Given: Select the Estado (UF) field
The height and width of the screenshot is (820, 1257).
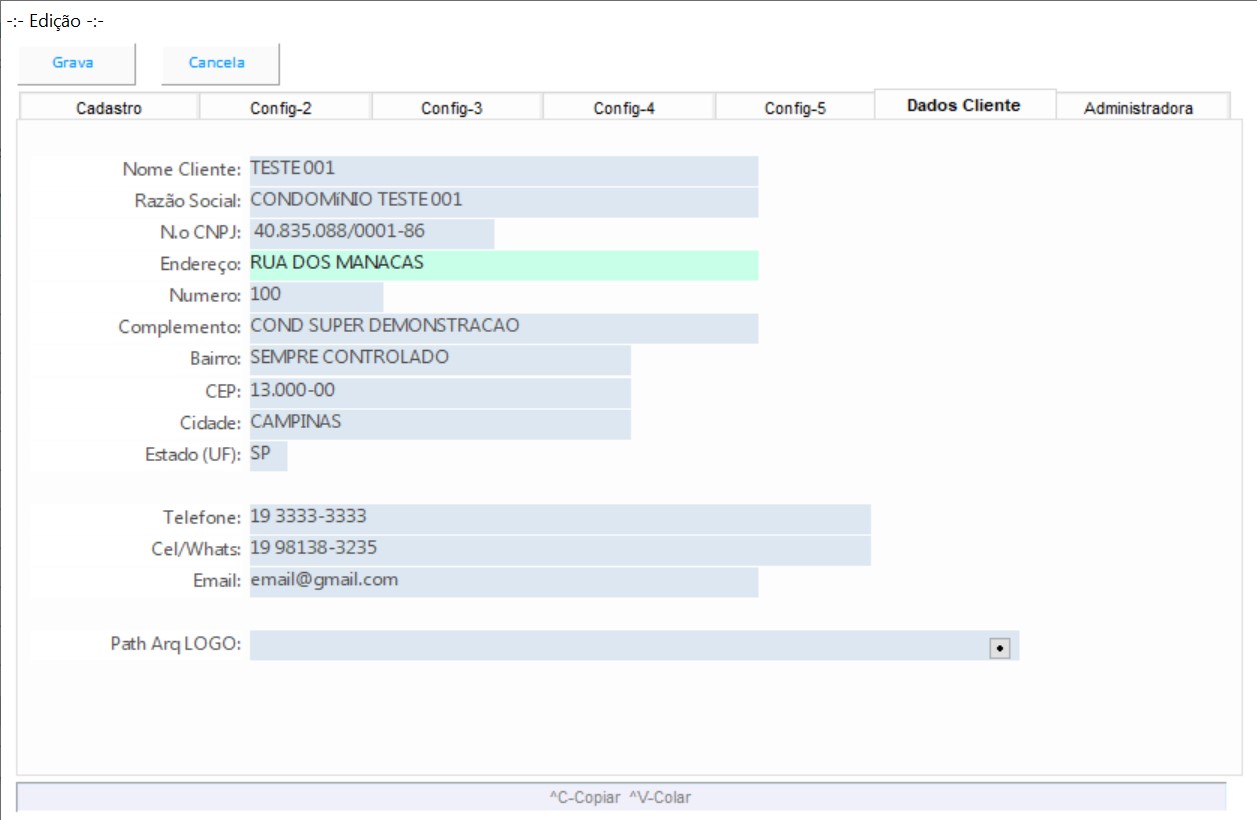Looking at the screenshot, I should point(268,455).
